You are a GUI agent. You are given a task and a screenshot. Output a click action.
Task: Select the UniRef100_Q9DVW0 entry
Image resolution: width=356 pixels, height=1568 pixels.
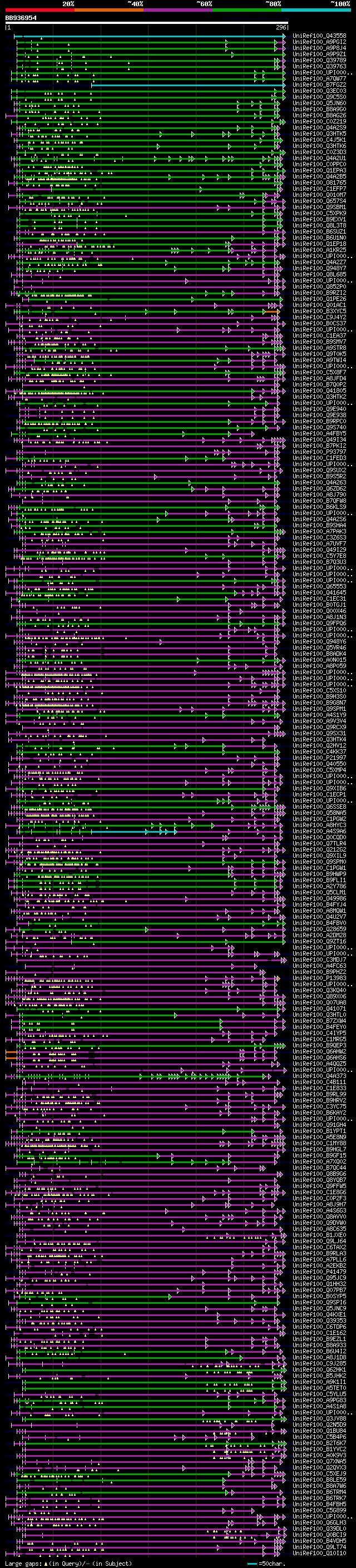click(x=319, y=1223)
